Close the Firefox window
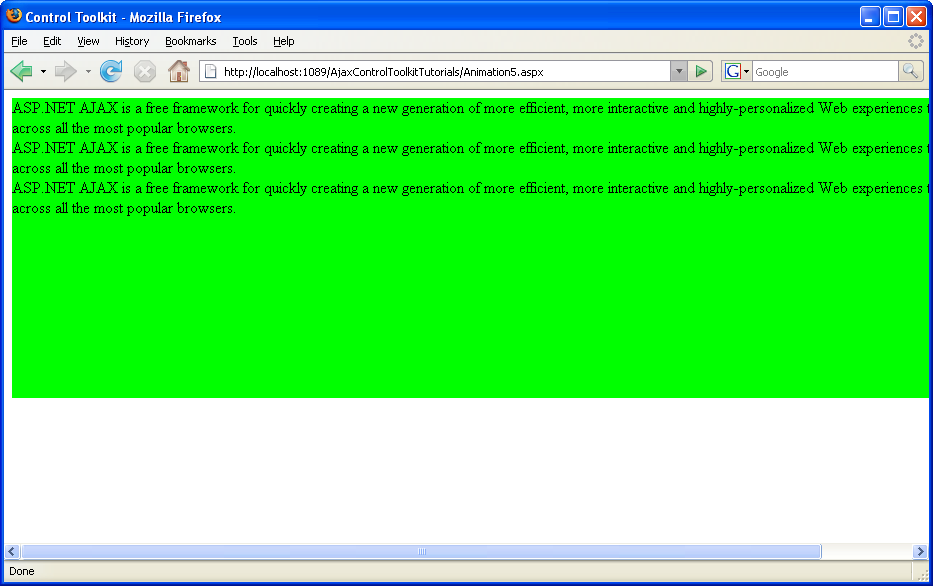 (916, 17)
